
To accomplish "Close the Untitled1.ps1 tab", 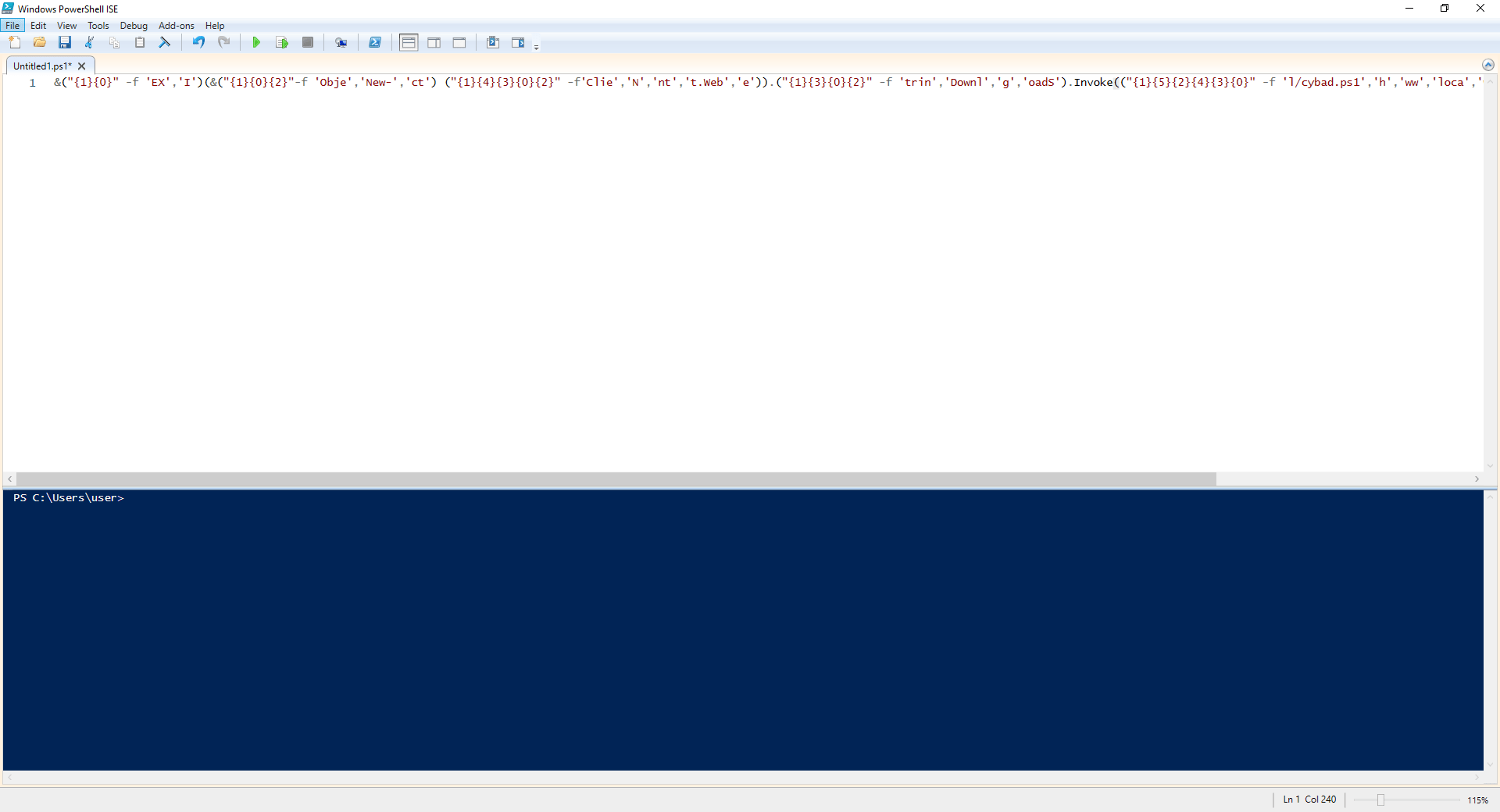I will 82,66.
